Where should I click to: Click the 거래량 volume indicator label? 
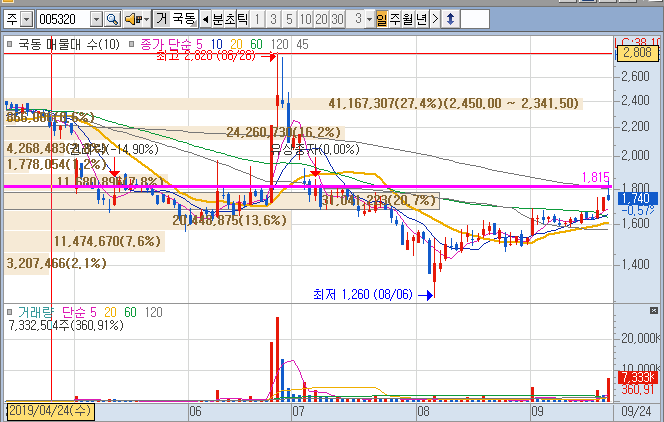pyautogui.click(x=36, y=312)
